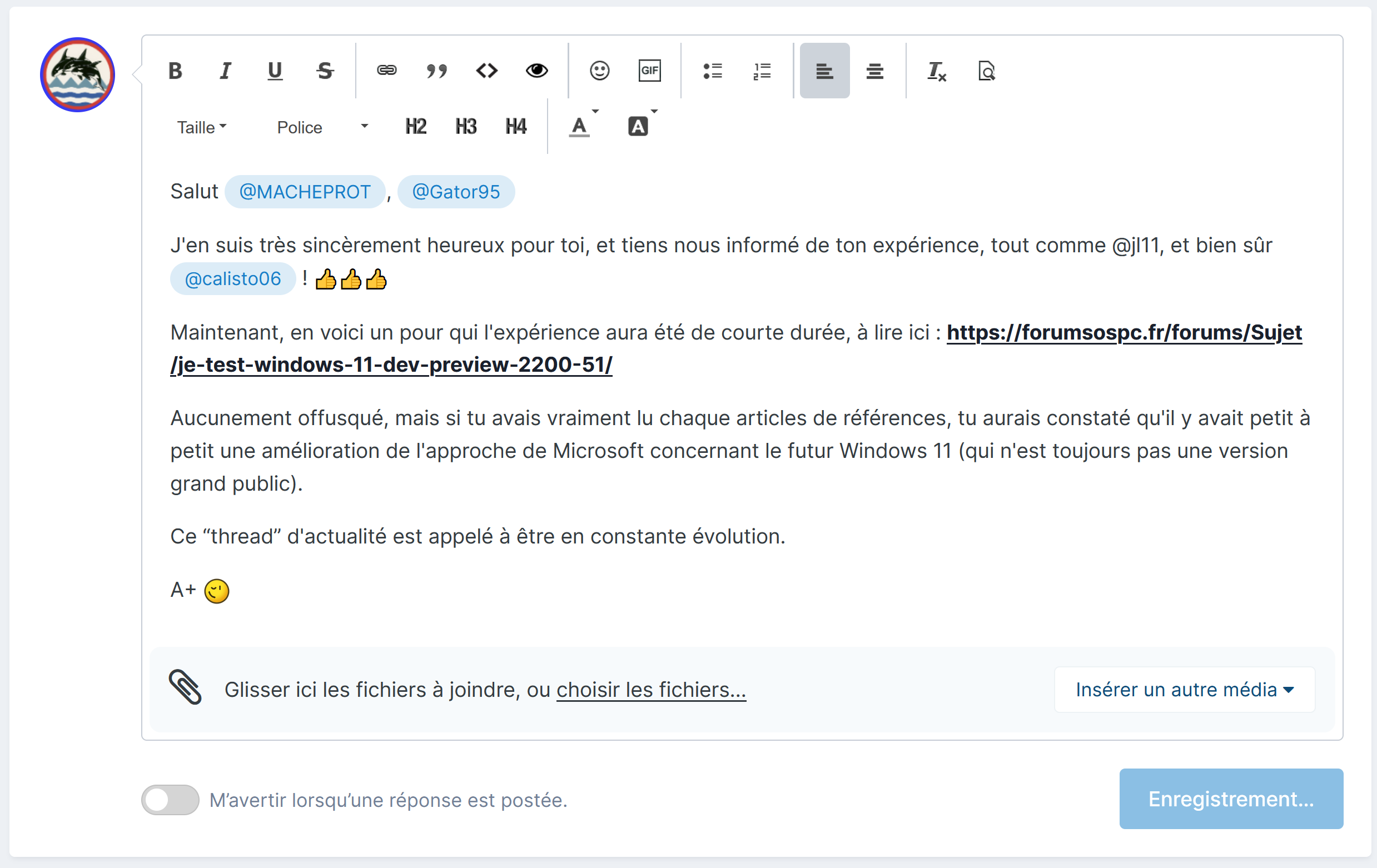Clear text formatting
Viewport: 1377px width, 868px height.
tap(936, 71)
